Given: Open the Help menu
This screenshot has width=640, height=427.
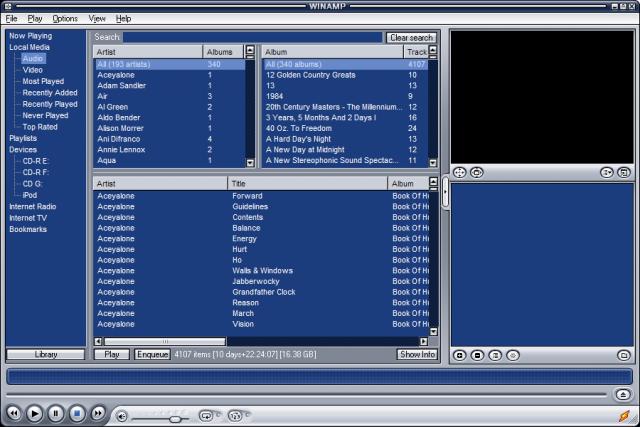Looking at the screenshot, I should pyautogui.click(x=123, y=19).
